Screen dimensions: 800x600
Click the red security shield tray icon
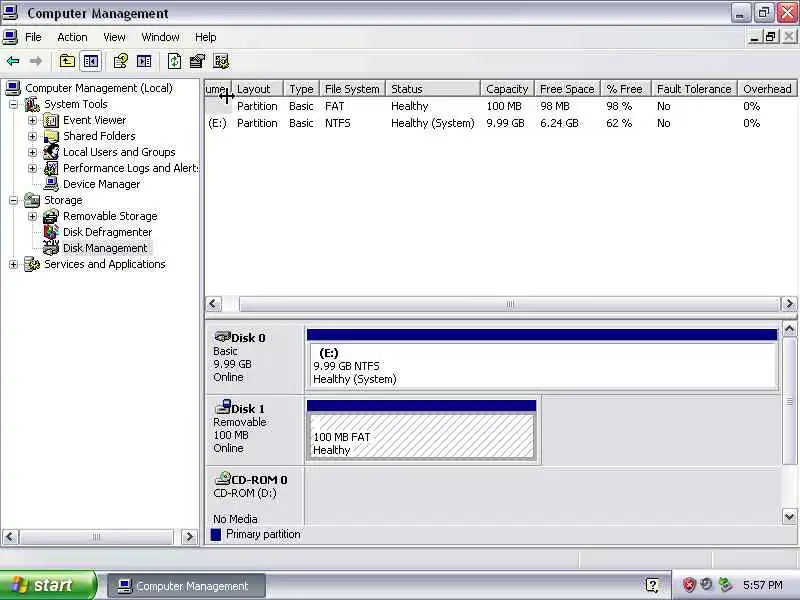click(689, 585)
